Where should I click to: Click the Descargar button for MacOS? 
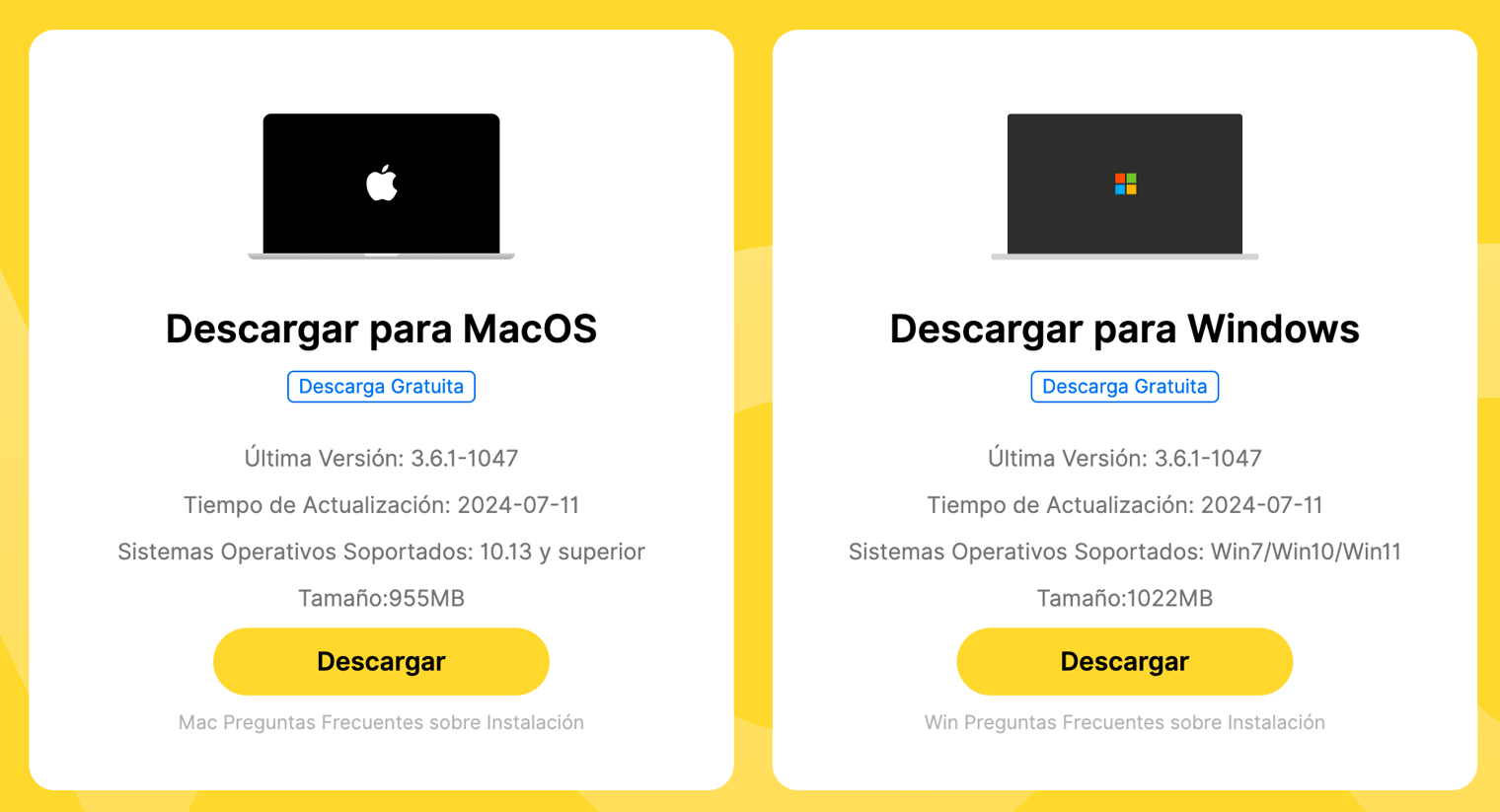tap(381, 661)
